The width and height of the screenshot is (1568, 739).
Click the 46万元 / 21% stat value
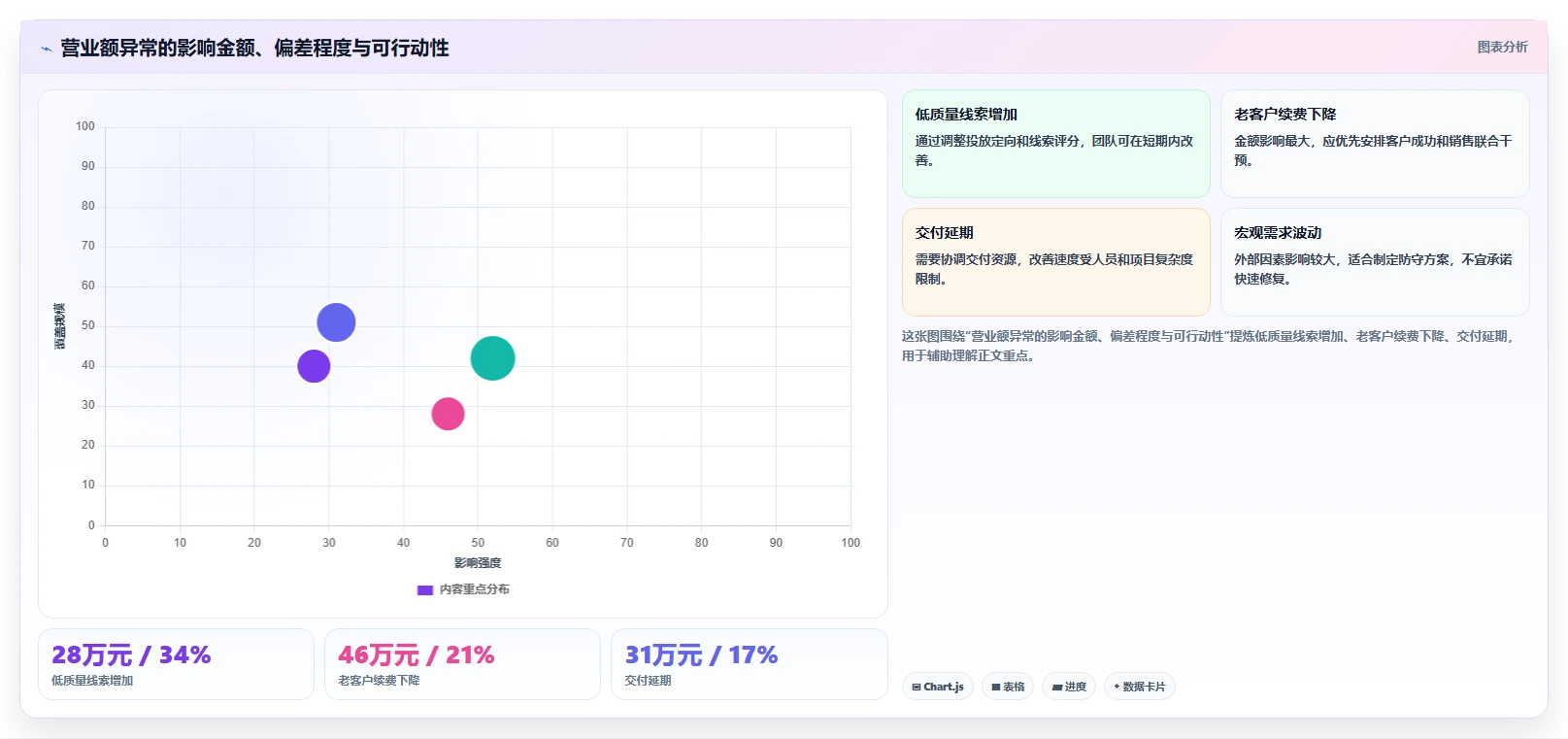[x=417, y=655]
